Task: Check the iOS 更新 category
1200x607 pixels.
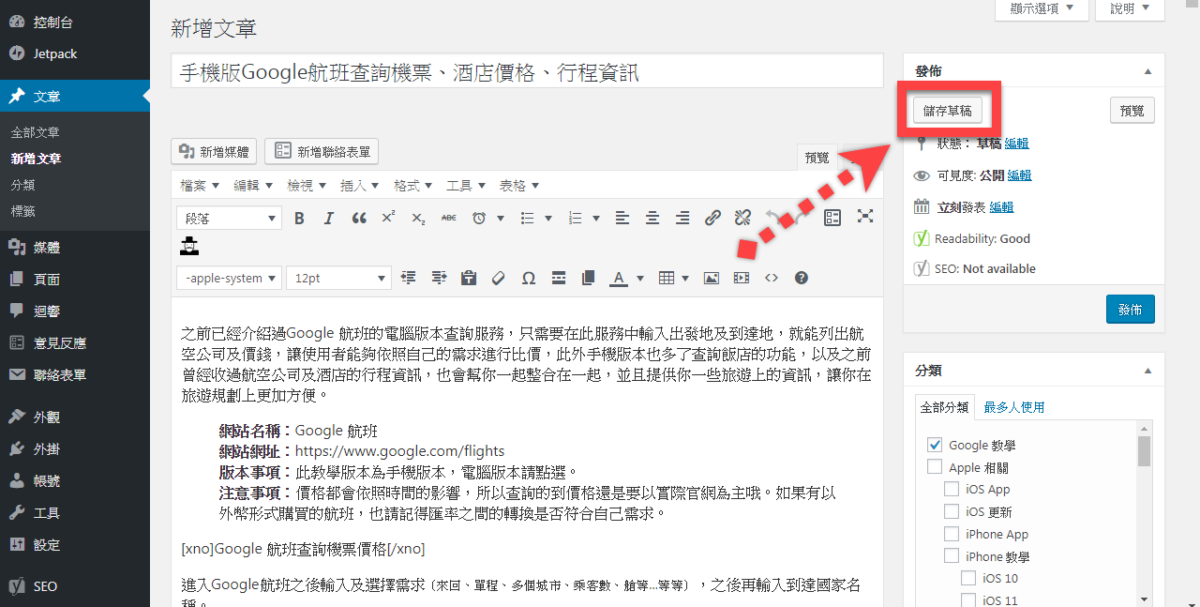Action: (x=952, y=511)
